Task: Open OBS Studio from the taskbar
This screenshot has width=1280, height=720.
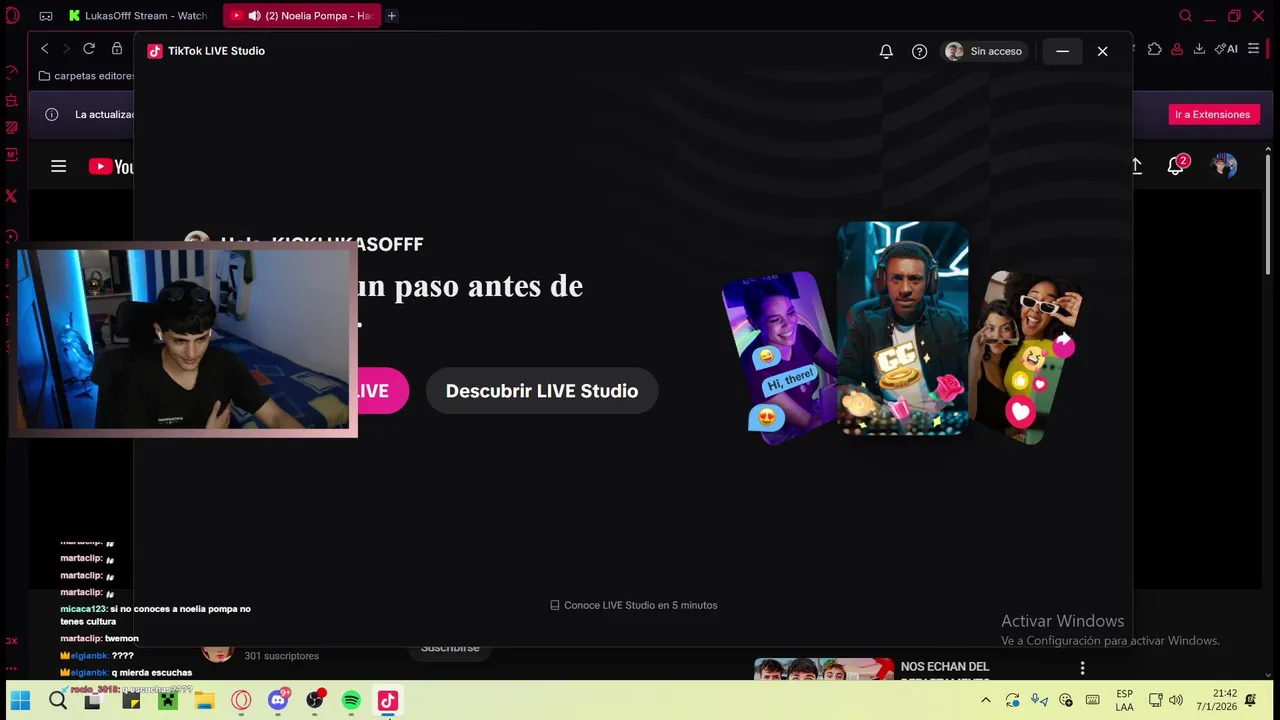Action: pos(315,701)
